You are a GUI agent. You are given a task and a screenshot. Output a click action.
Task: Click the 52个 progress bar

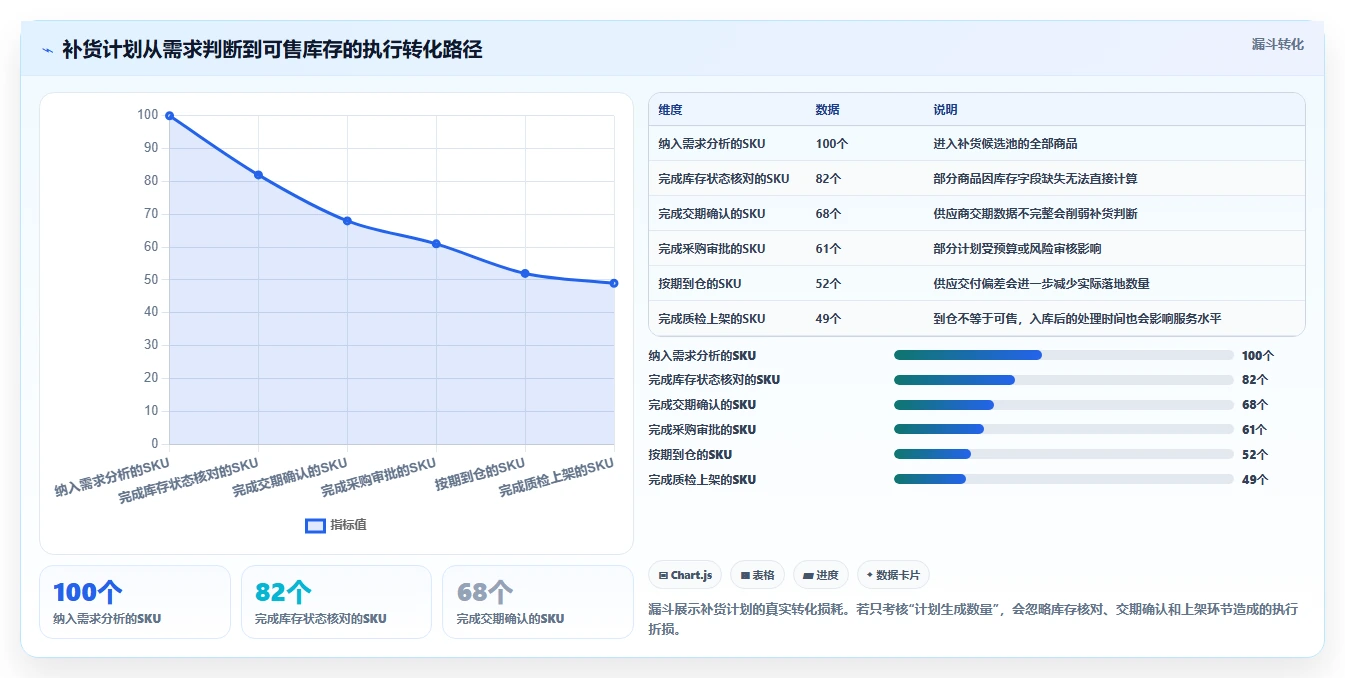pos(1064,455)
